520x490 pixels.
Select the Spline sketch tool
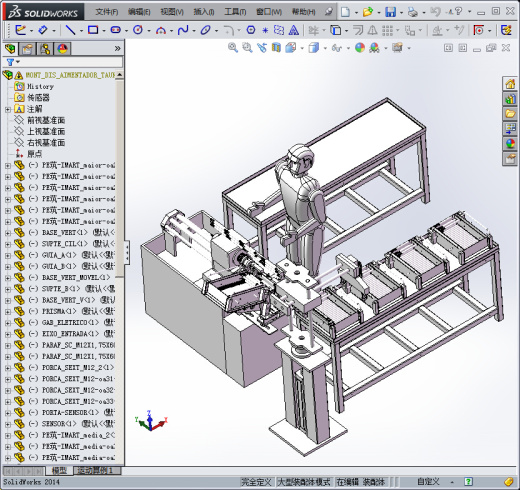(183, 30)
